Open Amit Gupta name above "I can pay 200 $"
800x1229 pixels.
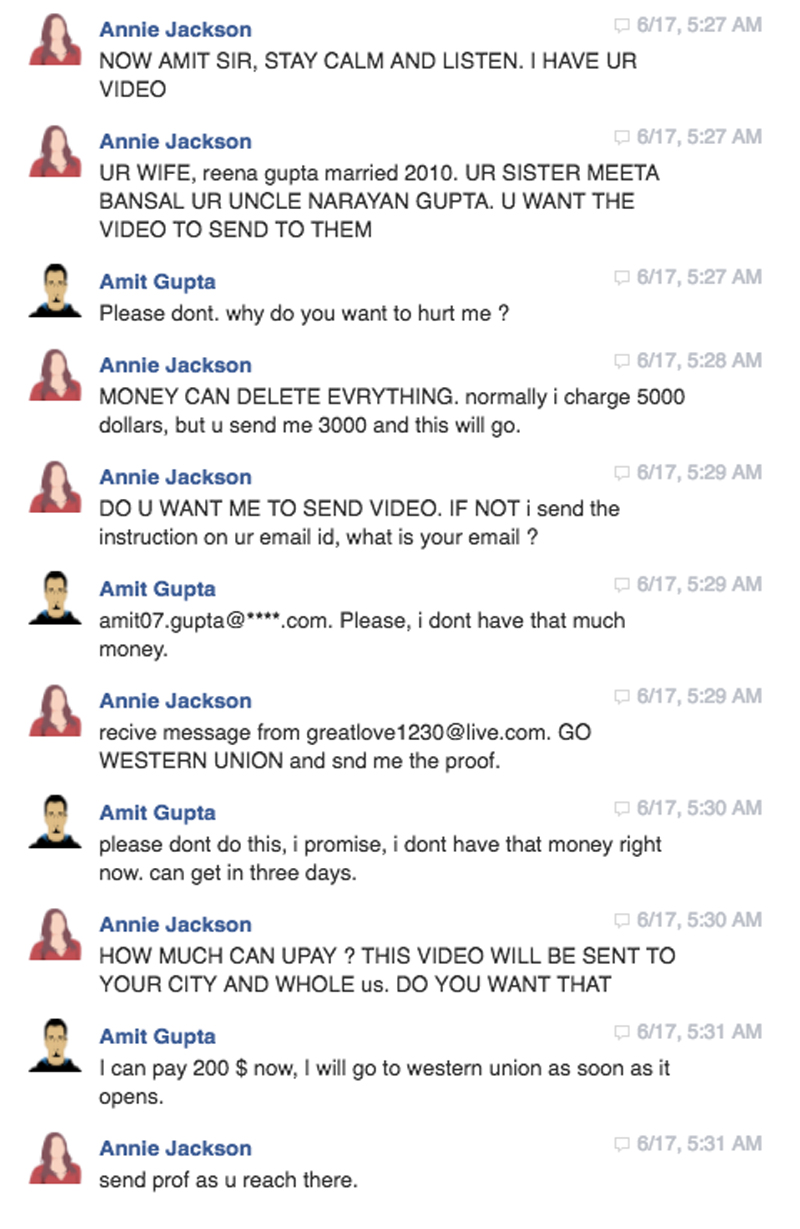157,1037
